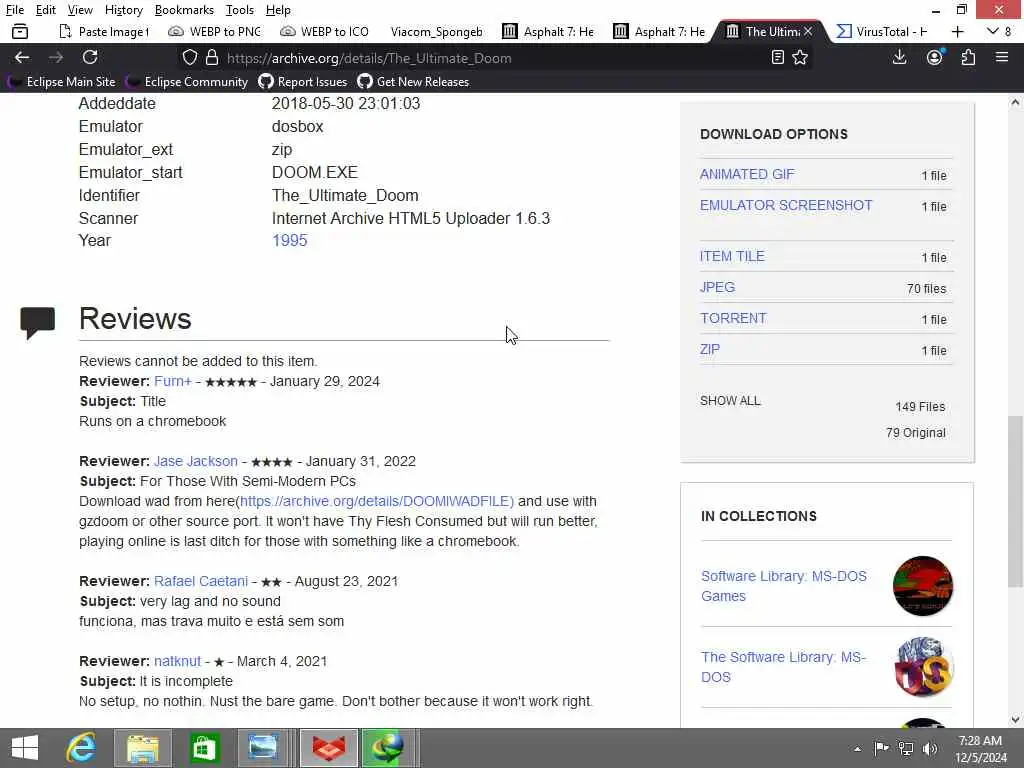Open the View menu
Screen dimensions: 1024x768
[x=80, y=10]
